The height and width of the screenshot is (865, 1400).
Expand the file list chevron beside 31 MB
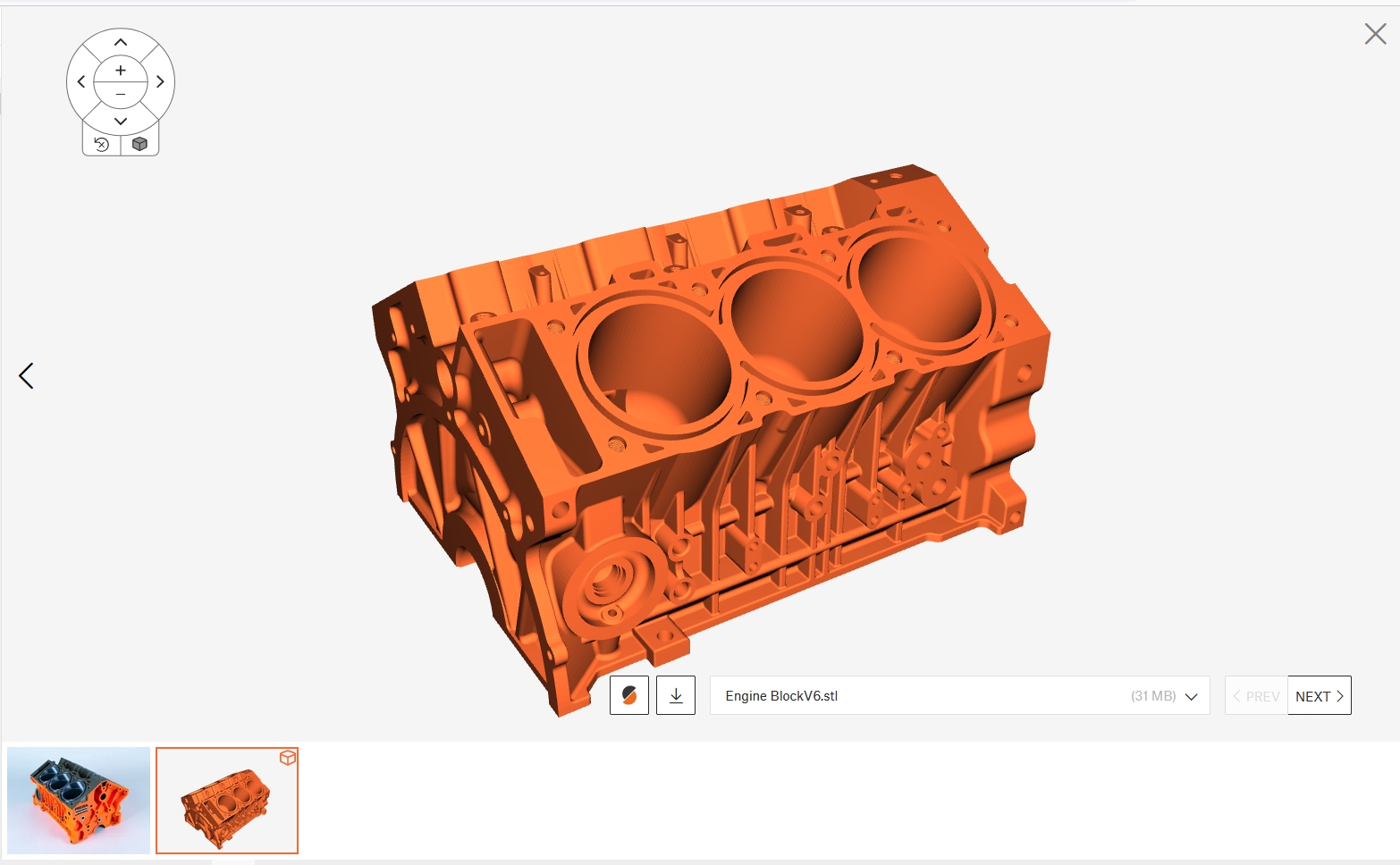coord(1191,697)
